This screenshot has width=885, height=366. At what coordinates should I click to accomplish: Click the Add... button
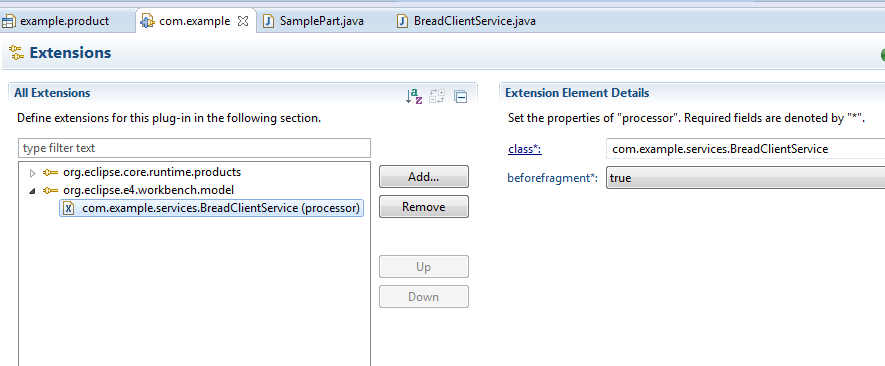[424, 177]
